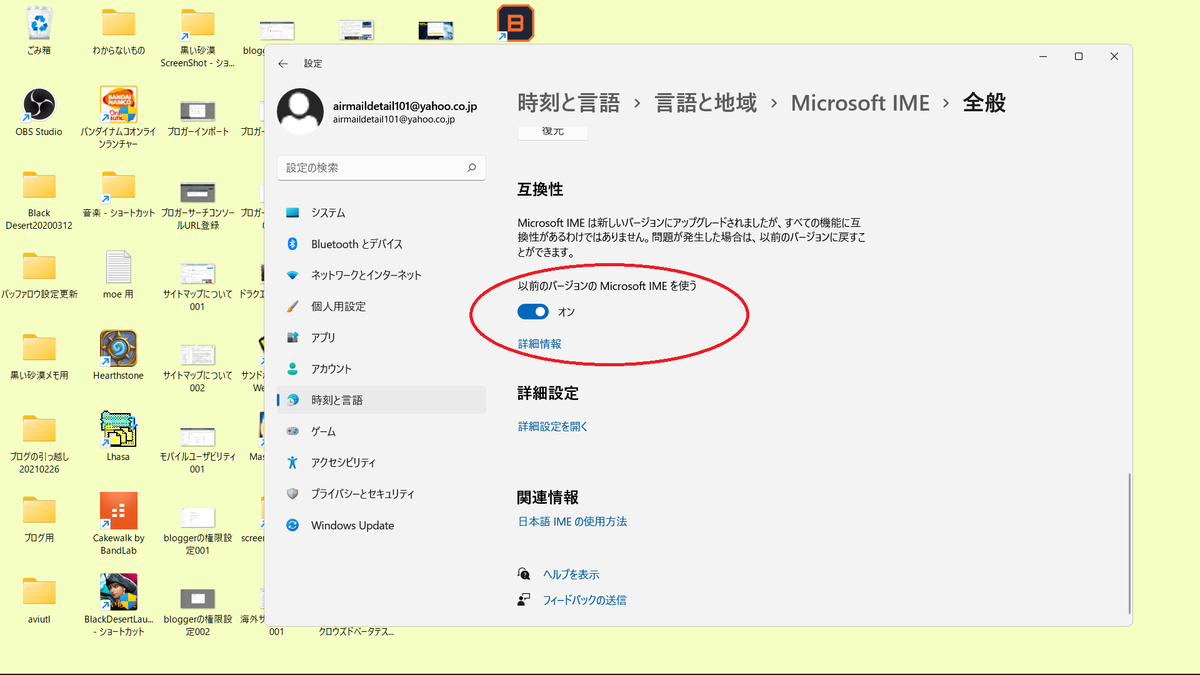Image resolution: width=1200 pixels, height=675 pixels.
Task: Open the システム settings category
Action: [381, 213]
